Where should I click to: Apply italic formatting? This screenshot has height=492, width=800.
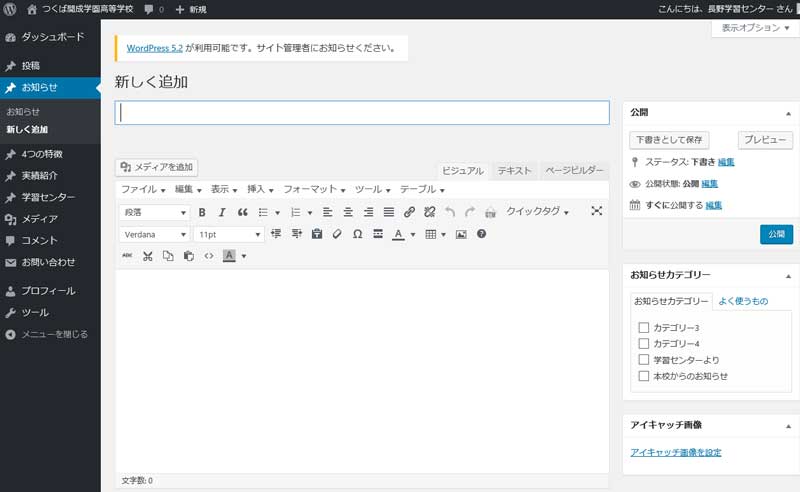(x=222, y=212)
